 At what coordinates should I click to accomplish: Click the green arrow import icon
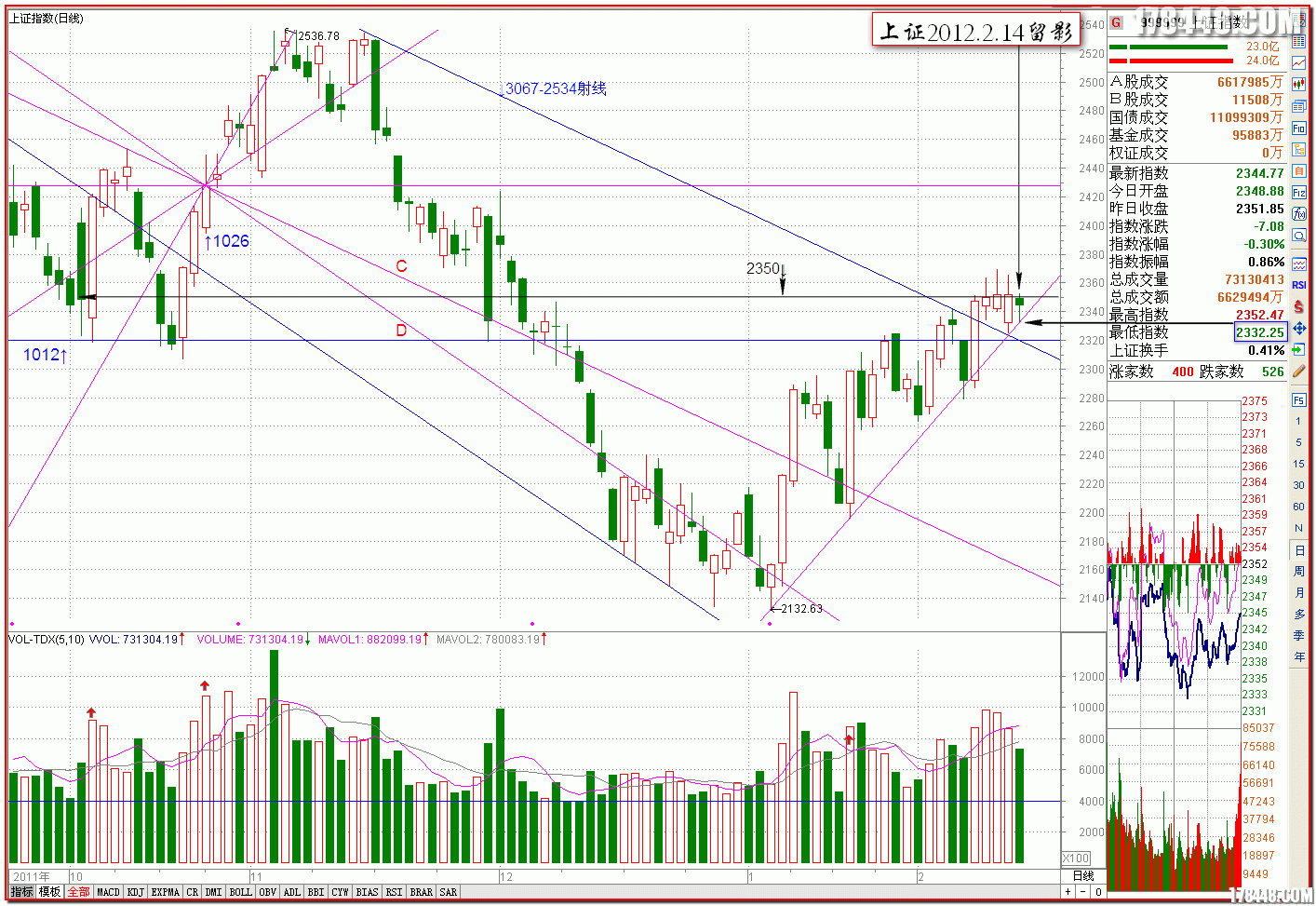click(1299, 350)
